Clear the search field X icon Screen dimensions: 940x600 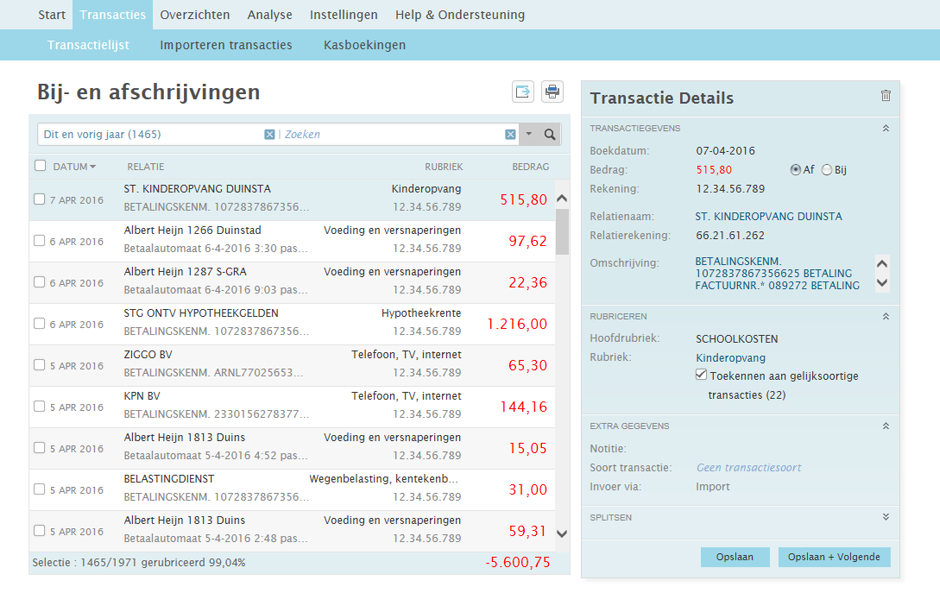coord(510,135)
